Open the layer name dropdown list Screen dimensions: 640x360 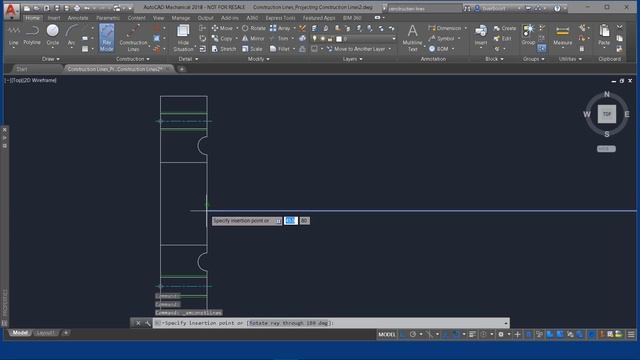393,39
